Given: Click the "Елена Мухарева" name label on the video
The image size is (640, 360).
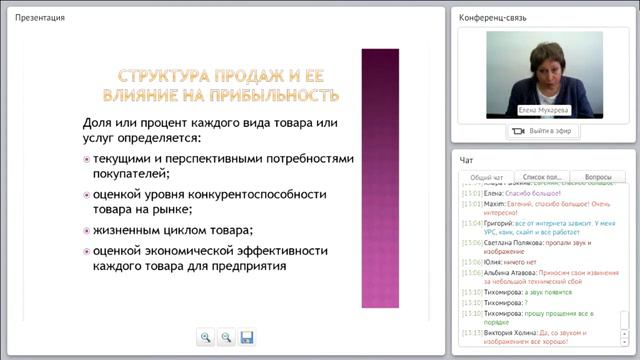Looking at the screenshot, I should pos(543,110).
